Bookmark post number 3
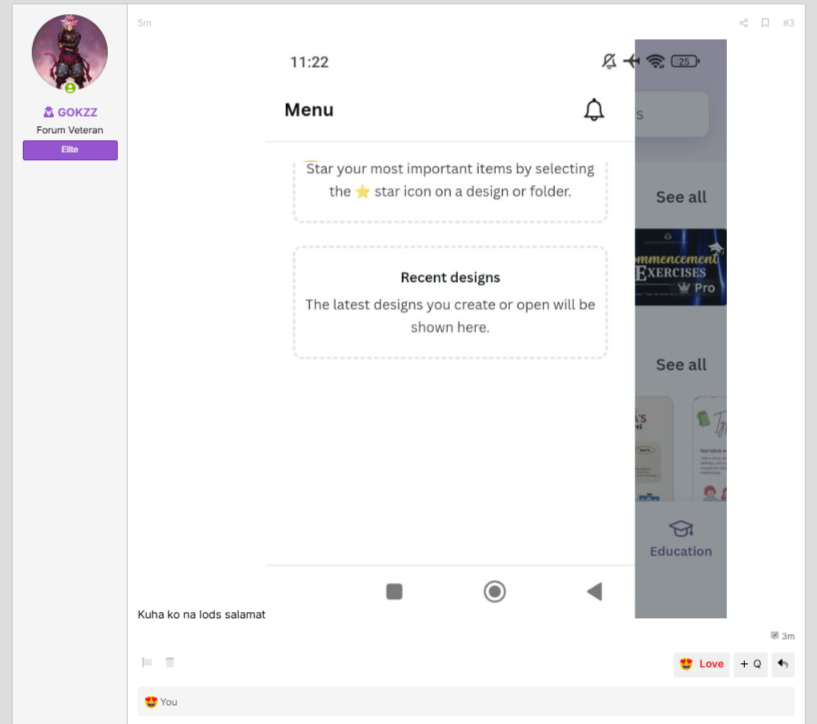 point(765,23)
